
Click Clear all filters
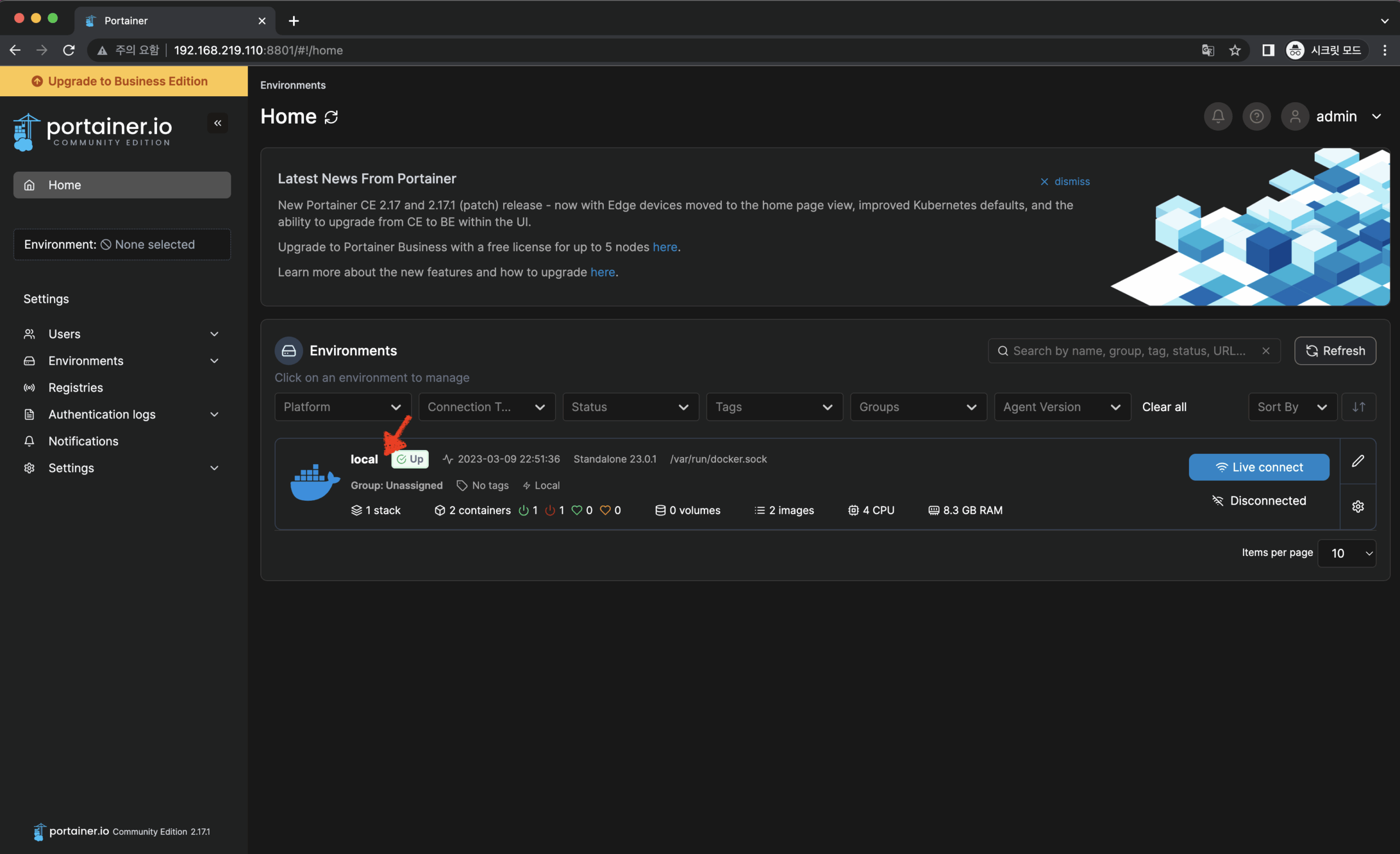[1164, 407]
